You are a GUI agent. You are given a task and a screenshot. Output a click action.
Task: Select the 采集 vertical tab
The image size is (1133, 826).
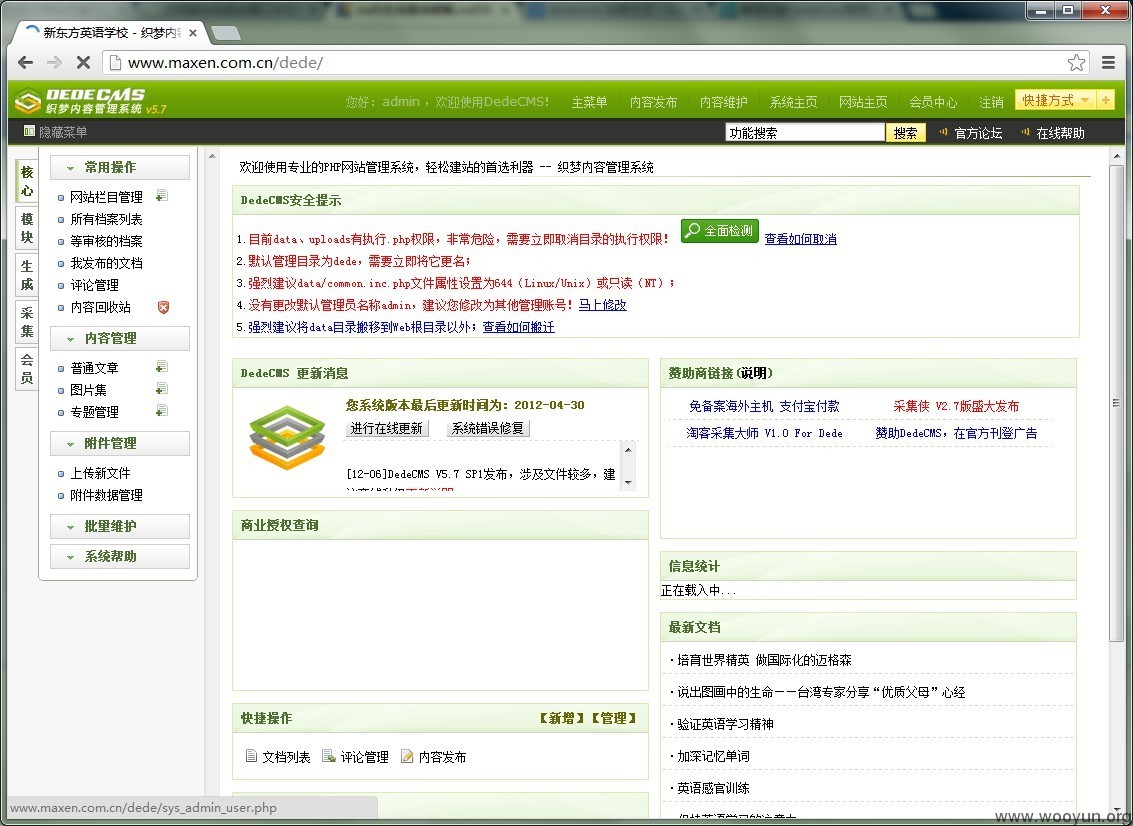click(27, 322)
